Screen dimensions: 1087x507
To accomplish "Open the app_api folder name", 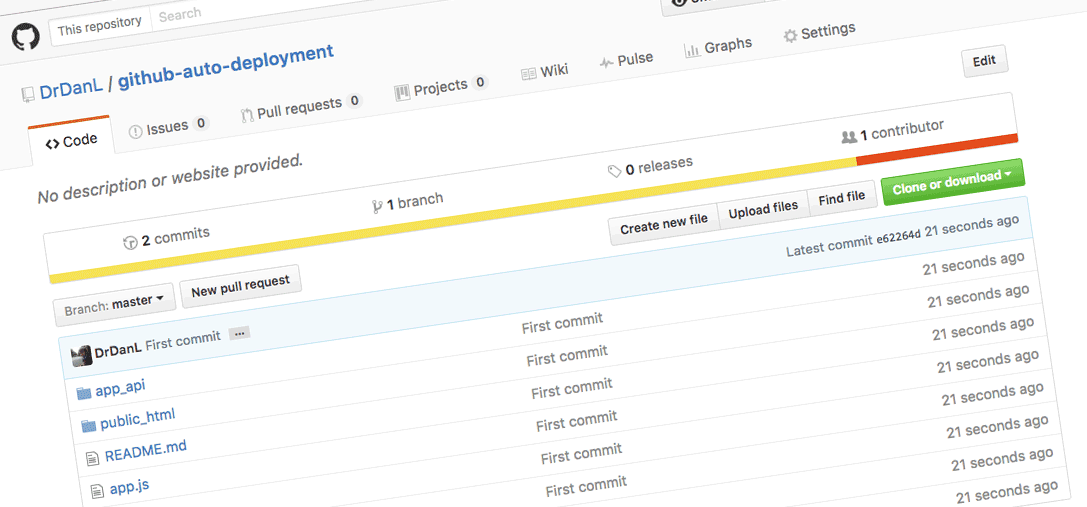I will coord(121,388).
